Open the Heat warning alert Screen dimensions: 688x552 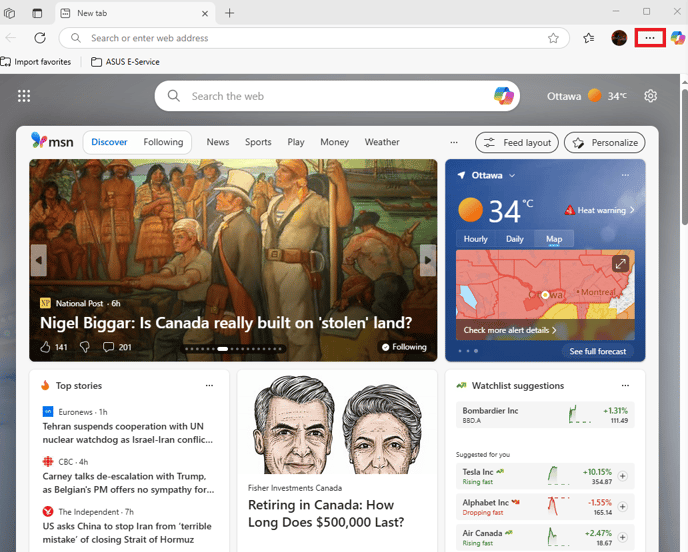[599, 210]
